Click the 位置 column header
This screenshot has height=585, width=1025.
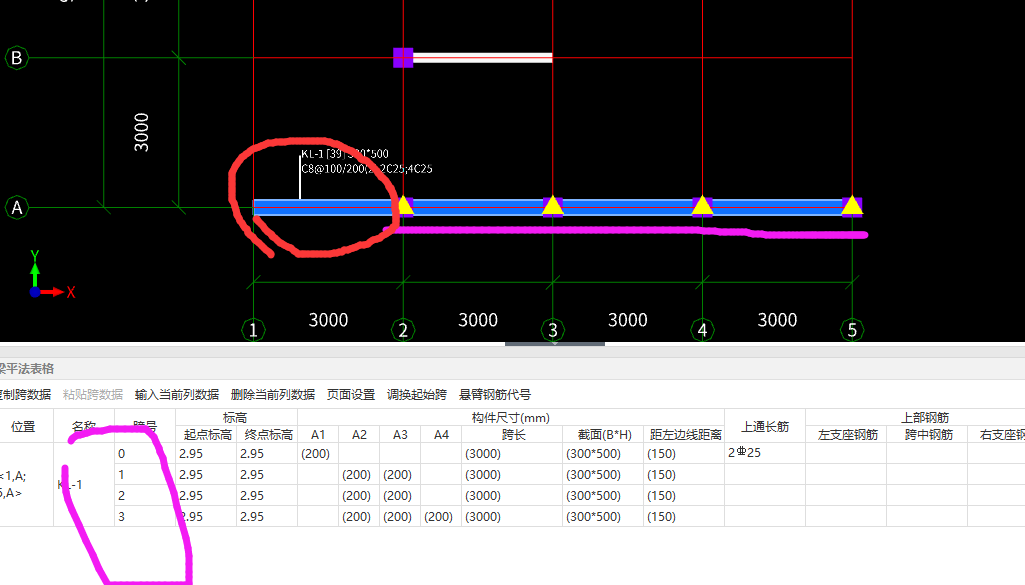click(24, 426)
